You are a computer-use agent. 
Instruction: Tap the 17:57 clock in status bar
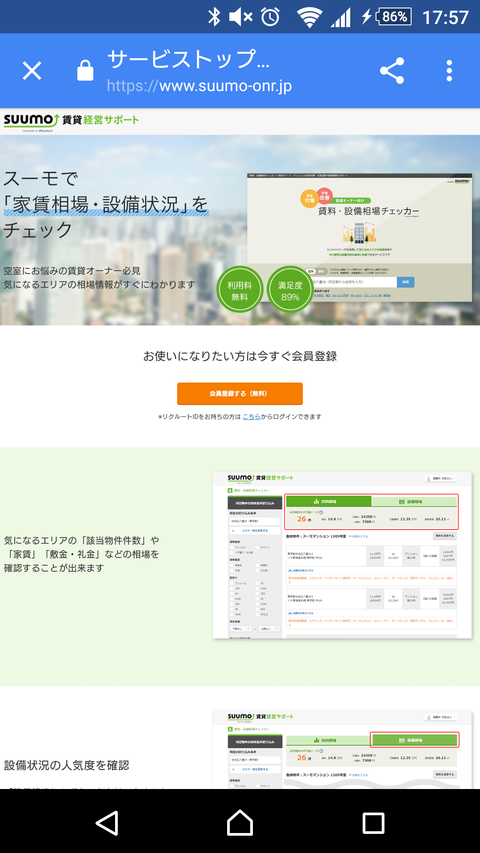click(x=445, y=17)
